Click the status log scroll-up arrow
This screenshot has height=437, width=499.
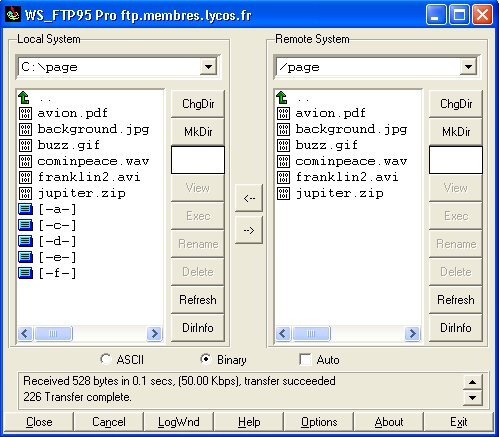472,382
